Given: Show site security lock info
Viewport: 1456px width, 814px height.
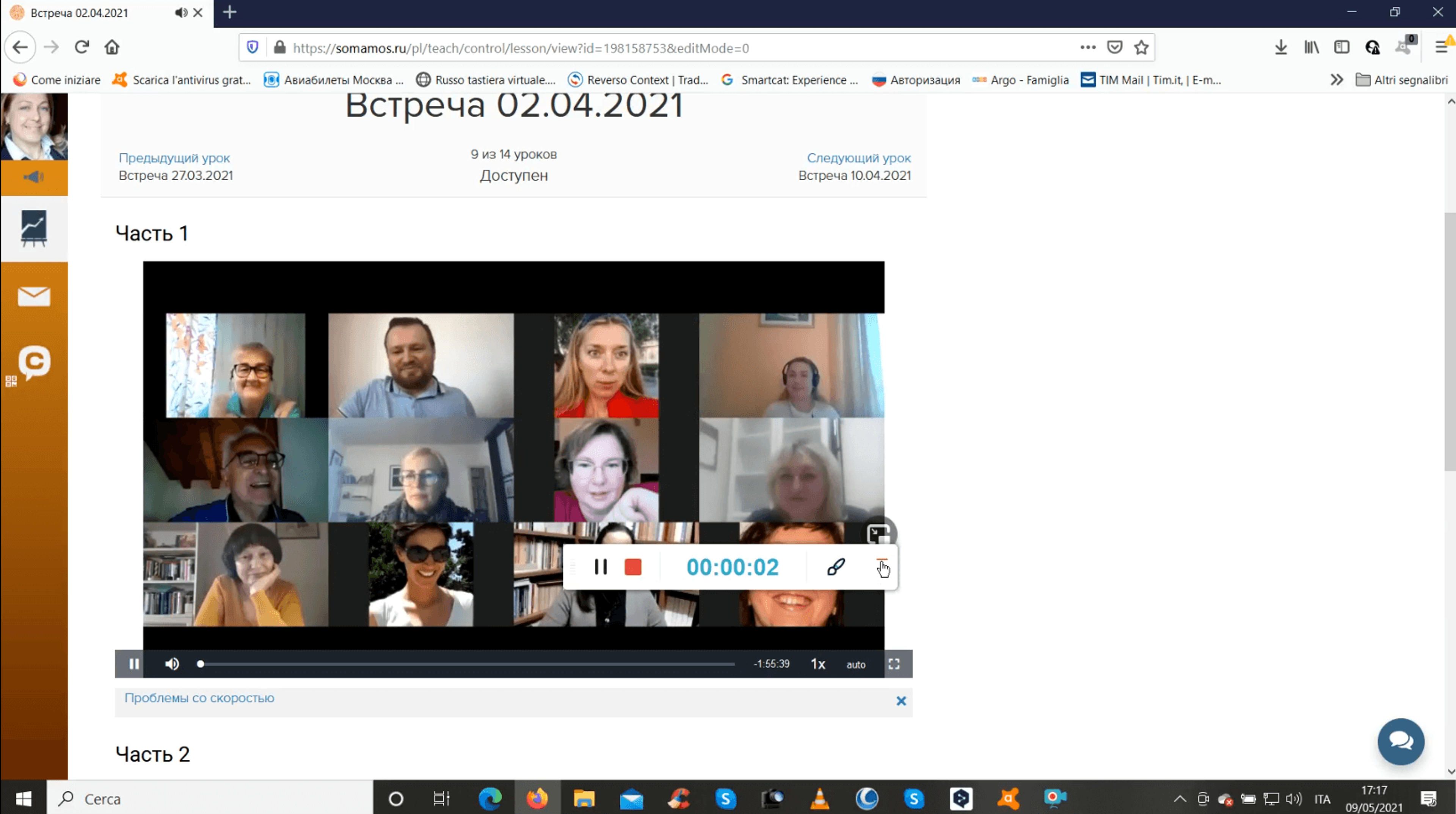Looking at the screenshot, I should 279,47.
